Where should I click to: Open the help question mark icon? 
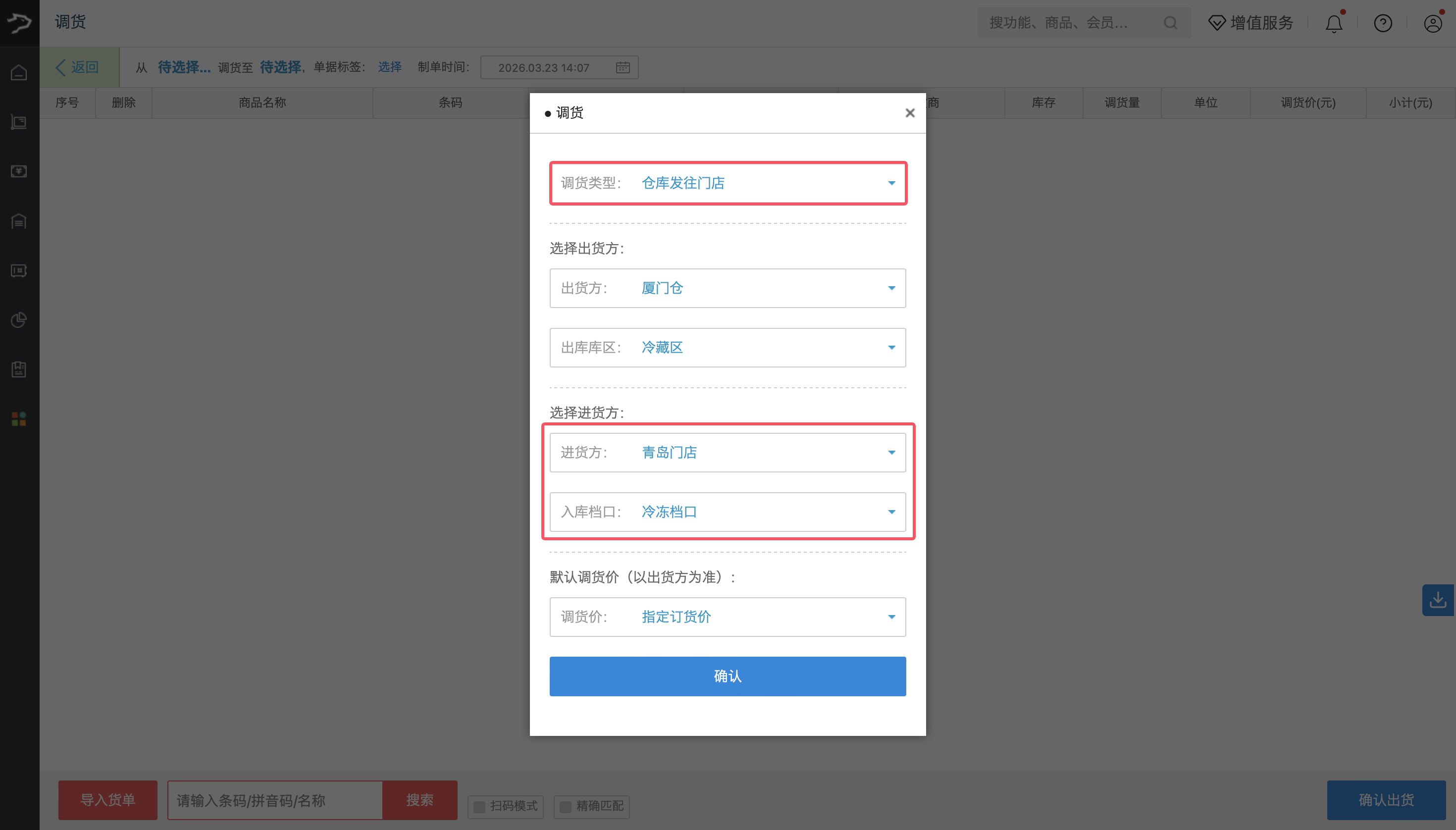[x=1383, y=23]
